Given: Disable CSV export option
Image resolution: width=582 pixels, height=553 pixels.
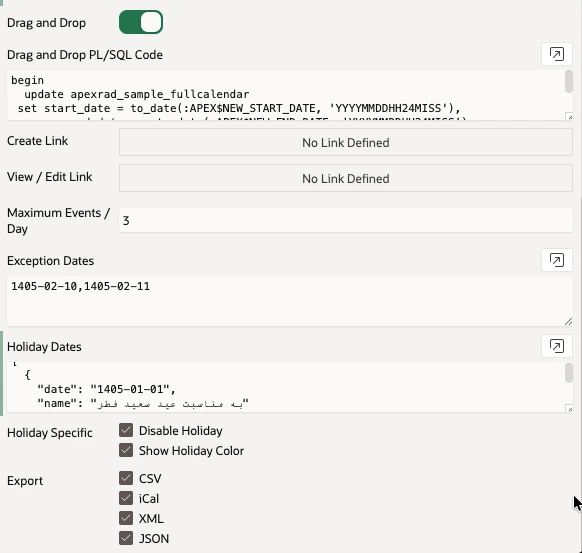Looking at the screenshot, I should tap(126, 478).
